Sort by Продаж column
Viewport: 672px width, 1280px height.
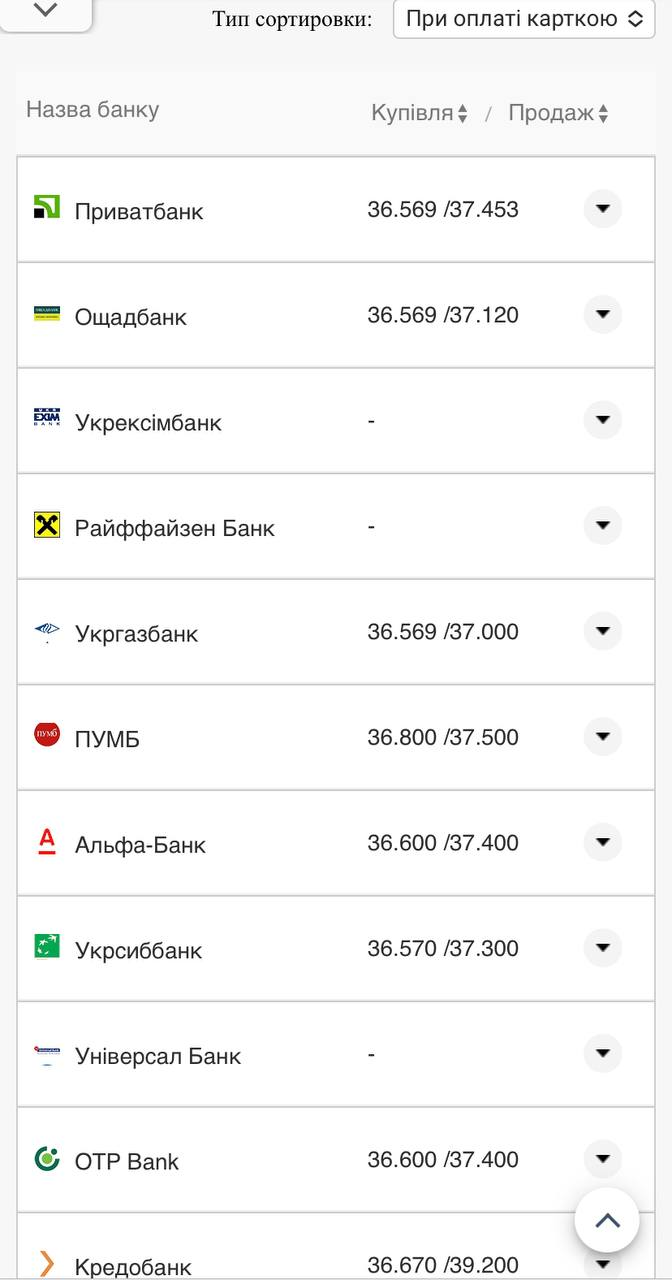(558, 113)
